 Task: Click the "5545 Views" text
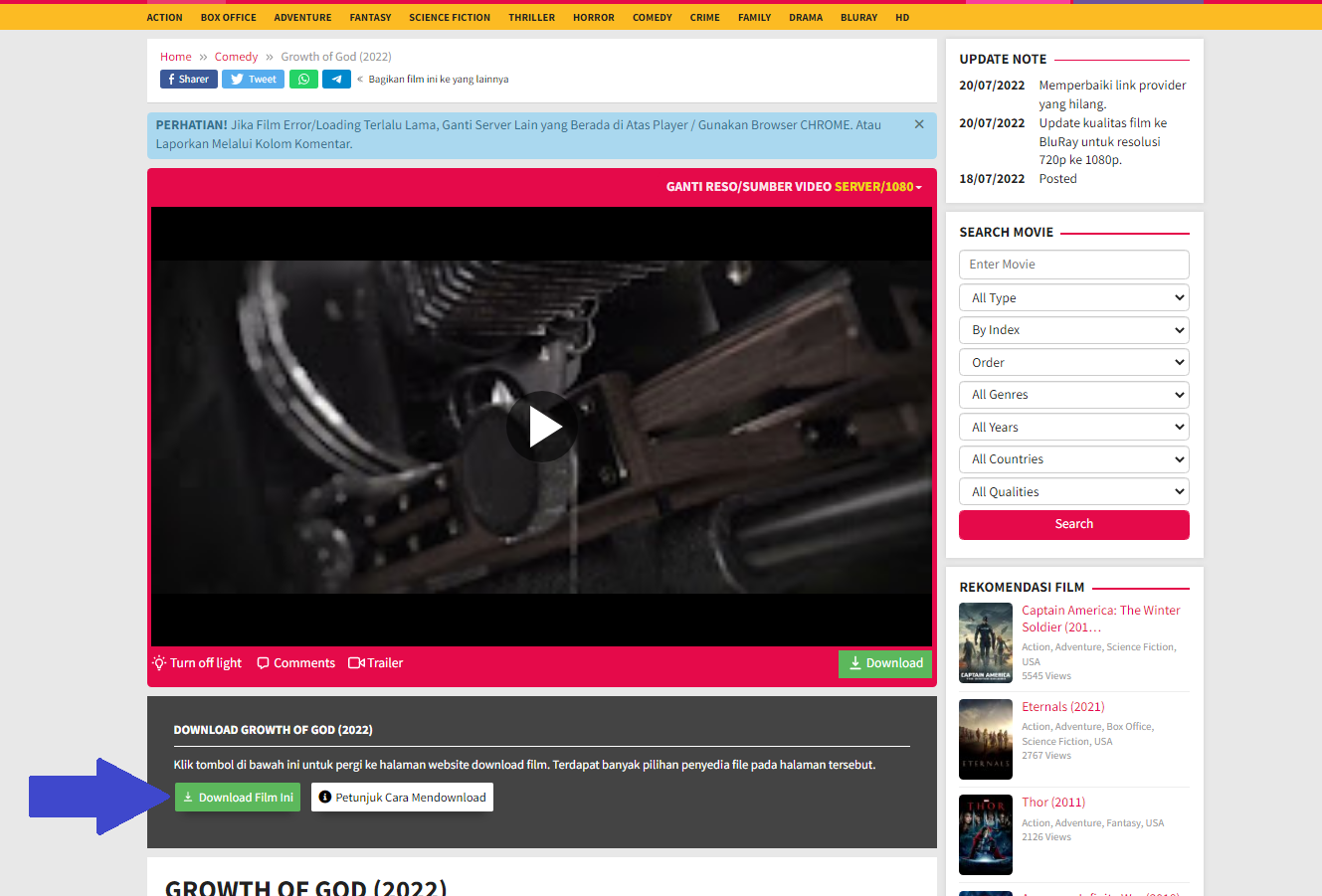1046,676
